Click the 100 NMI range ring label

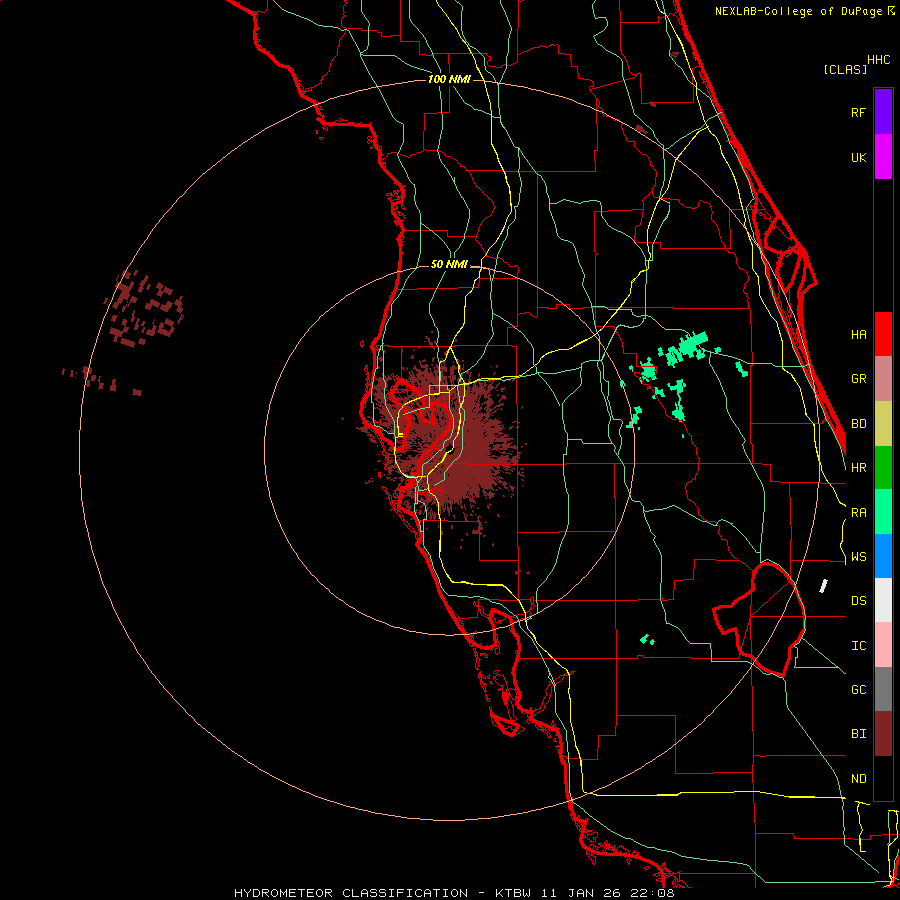[x=449, y=79]
